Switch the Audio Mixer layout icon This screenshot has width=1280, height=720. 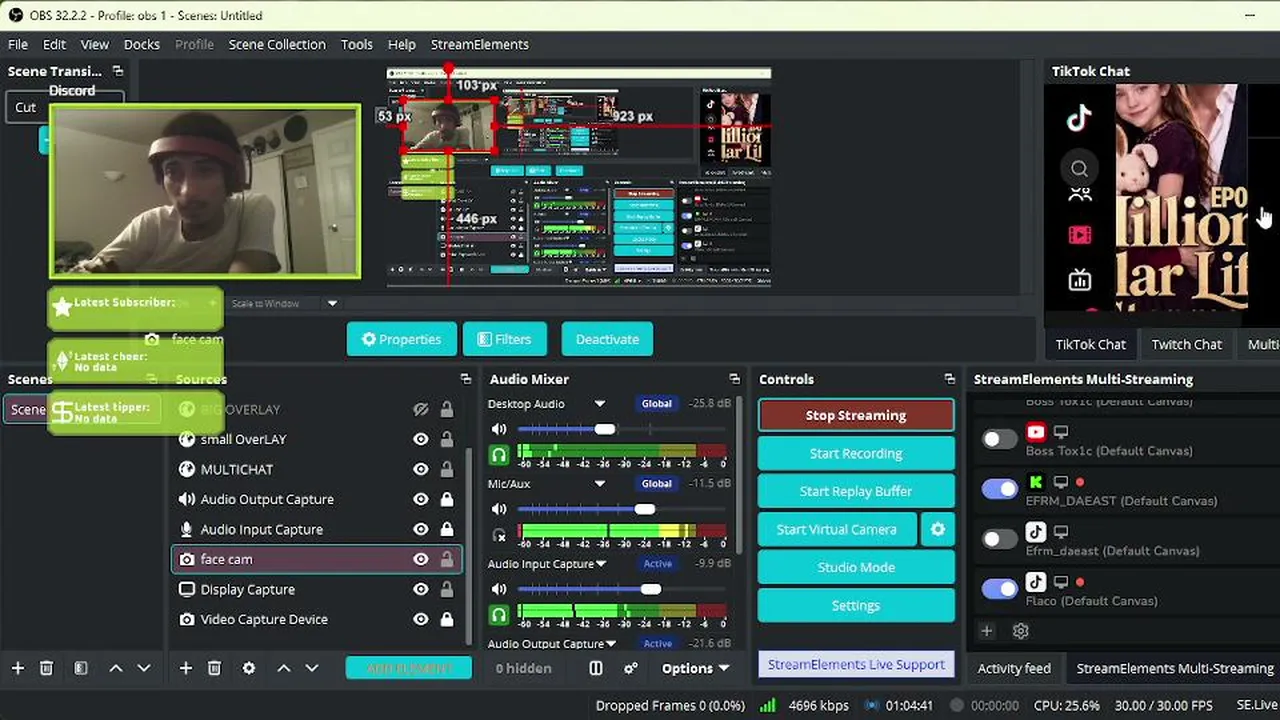pos(595,668)
